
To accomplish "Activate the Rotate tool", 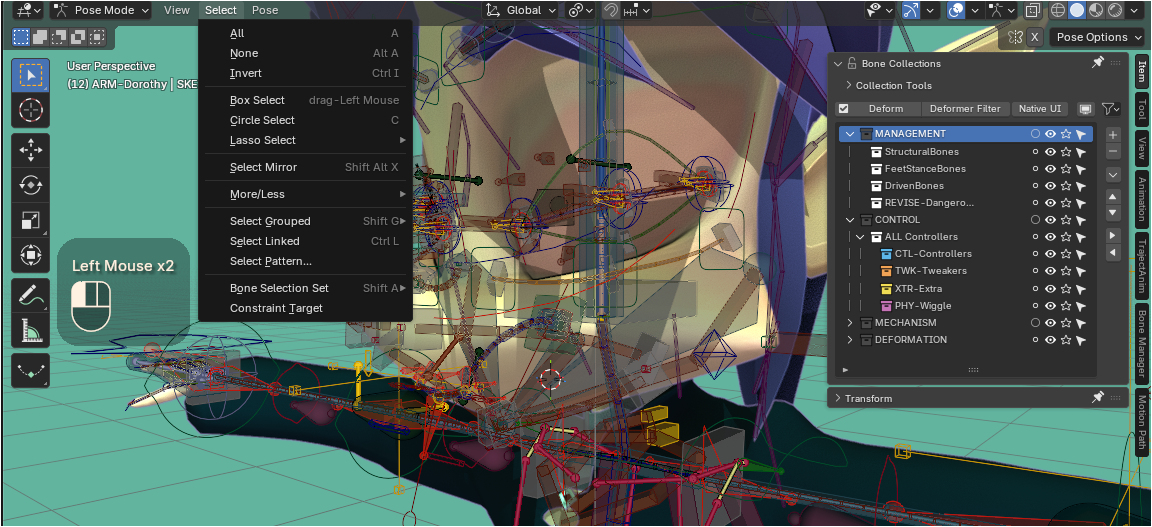I will [30, 185].
